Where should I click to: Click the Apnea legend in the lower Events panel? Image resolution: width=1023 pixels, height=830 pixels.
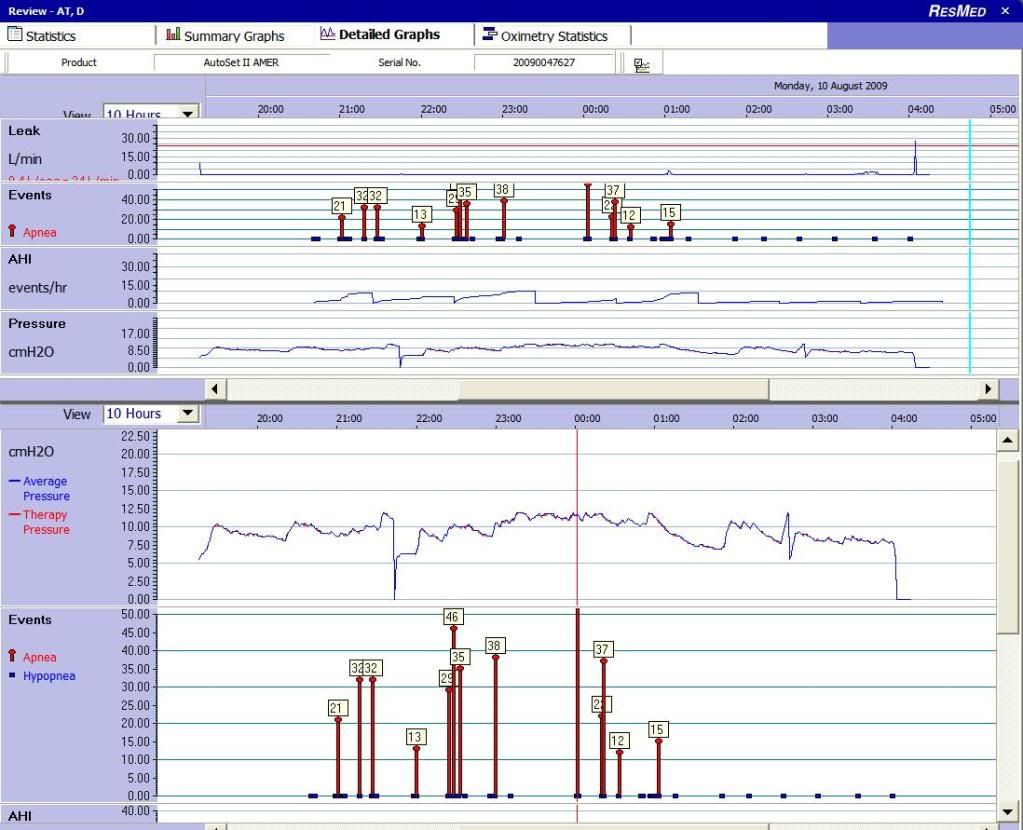33,656
